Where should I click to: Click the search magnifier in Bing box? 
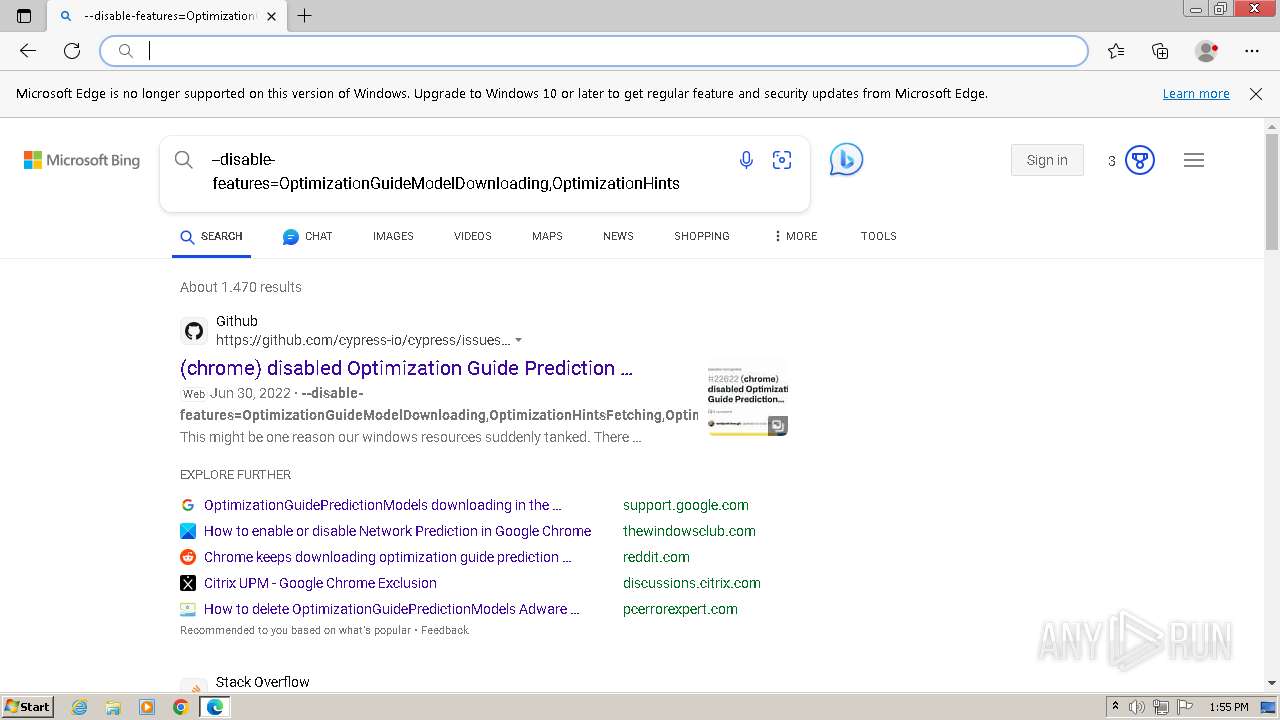pos(184,160)
